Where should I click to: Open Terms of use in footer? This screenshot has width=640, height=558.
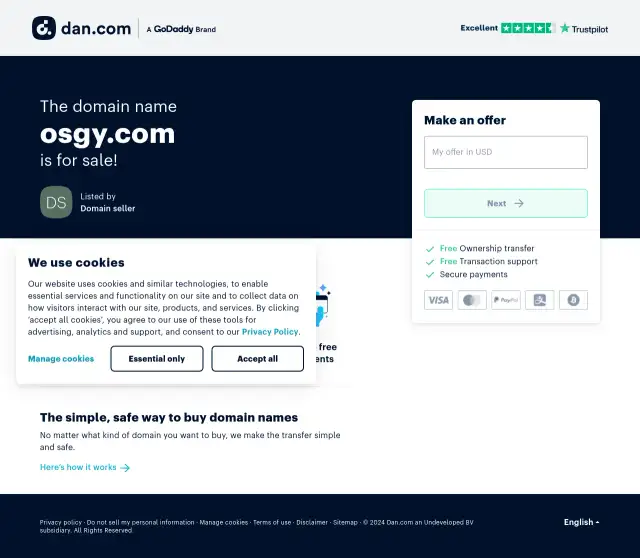coord(272,522)
